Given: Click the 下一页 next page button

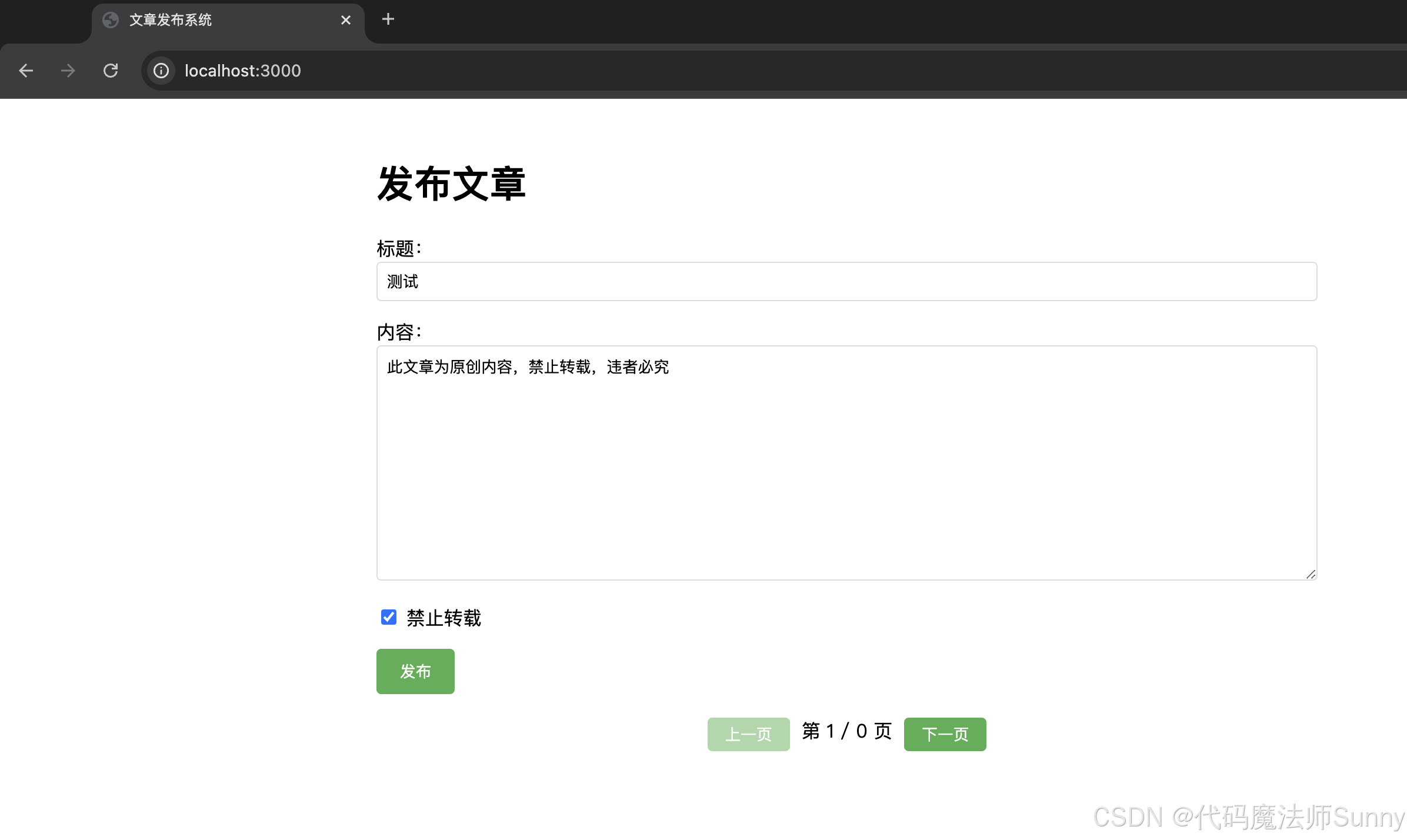Looking at the screenshot, I should (944, 734).
